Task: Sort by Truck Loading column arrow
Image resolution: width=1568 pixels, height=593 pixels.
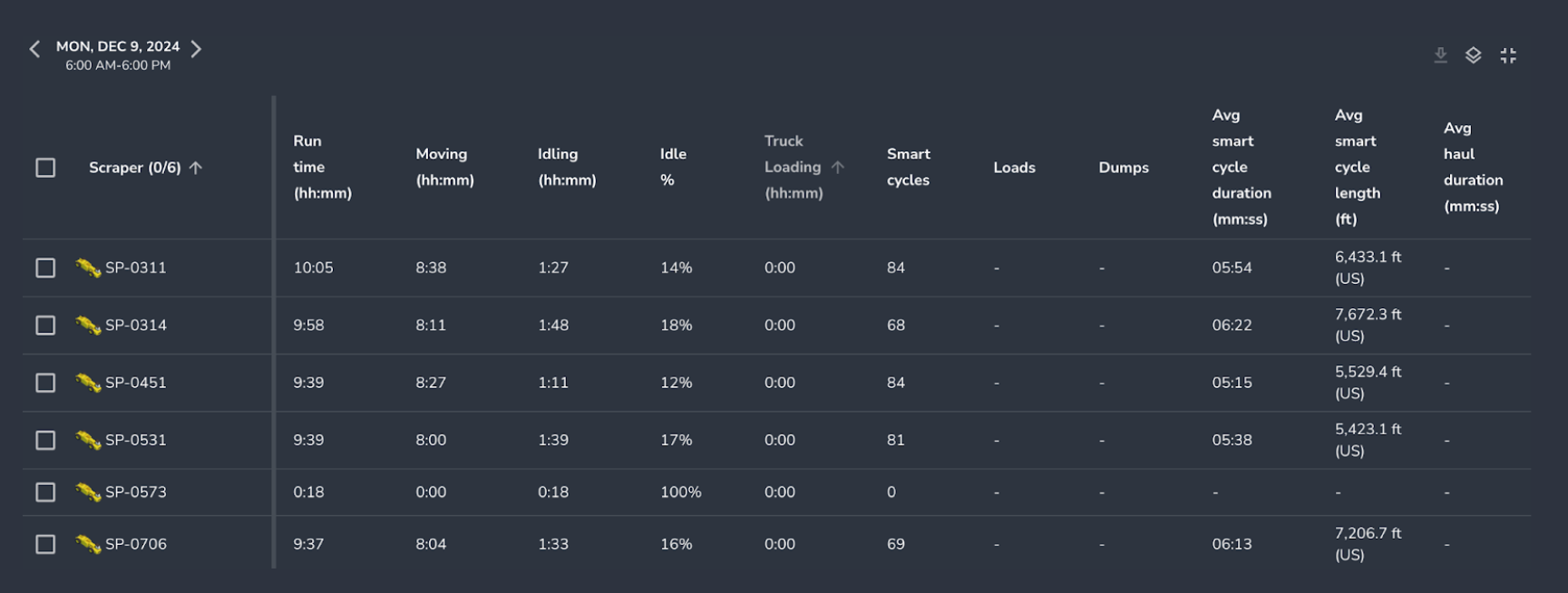Action: tap(838, 167)
